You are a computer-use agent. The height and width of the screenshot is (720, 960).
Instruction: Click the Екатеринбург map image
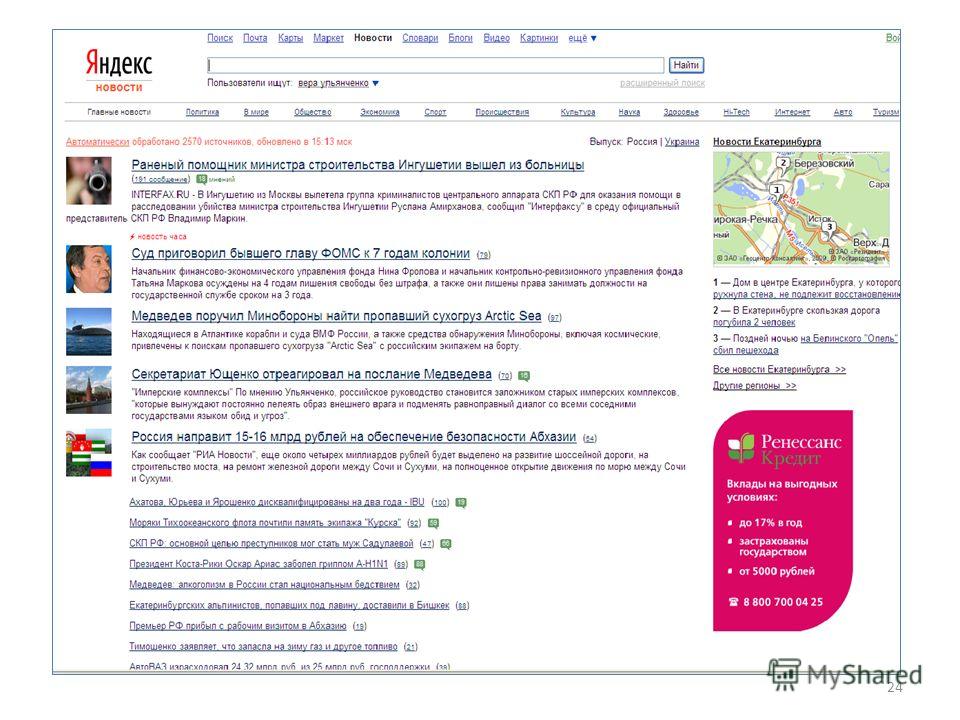[801, 209]
